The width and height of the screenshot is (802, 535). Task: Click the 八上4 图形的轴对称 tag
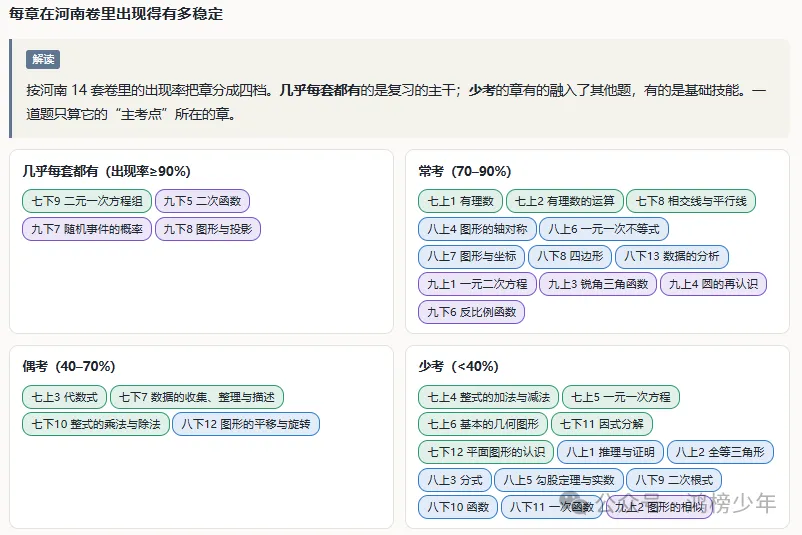tap(477, 229)
